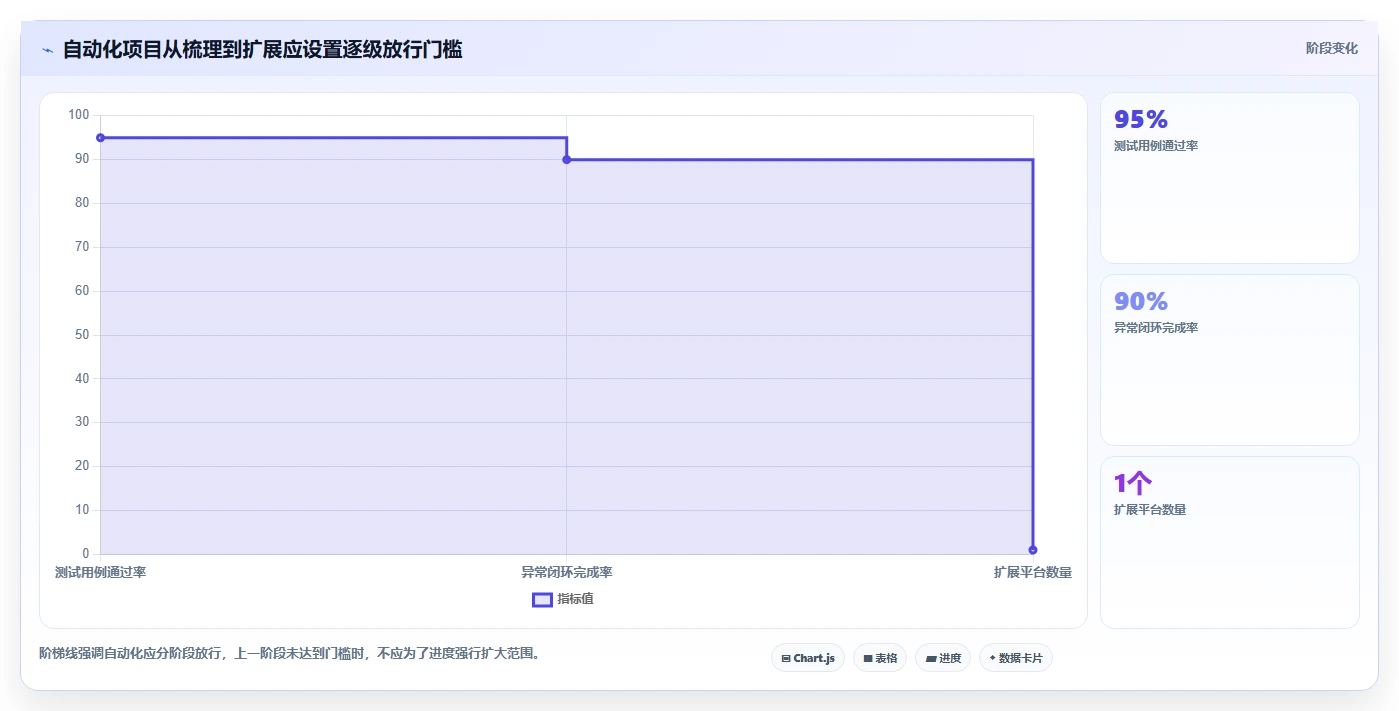Click the Chart.js tag's small icon
1399x711 pixels.
pos(786,658)
